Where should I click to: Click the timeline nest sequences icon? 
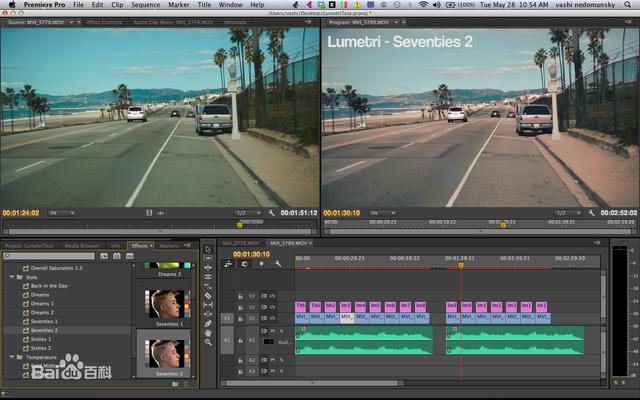228,264
